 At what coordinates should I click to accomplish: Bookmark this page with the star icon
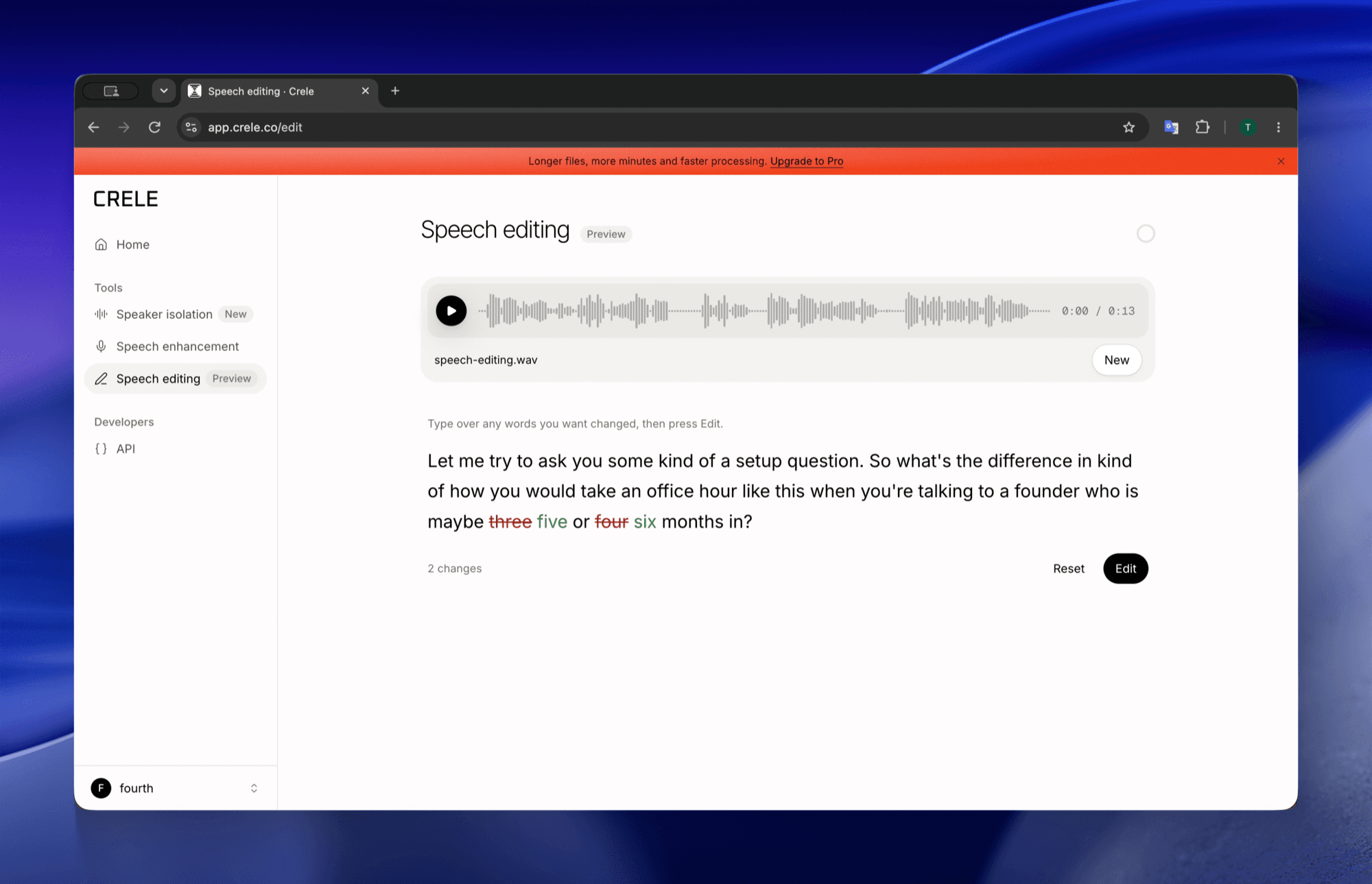click(x=1128, y=127)
